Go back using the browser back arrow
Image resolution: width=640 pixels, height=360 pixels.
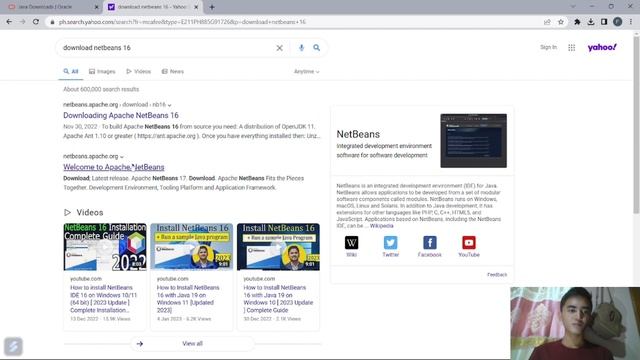click(x=9, y=22)
